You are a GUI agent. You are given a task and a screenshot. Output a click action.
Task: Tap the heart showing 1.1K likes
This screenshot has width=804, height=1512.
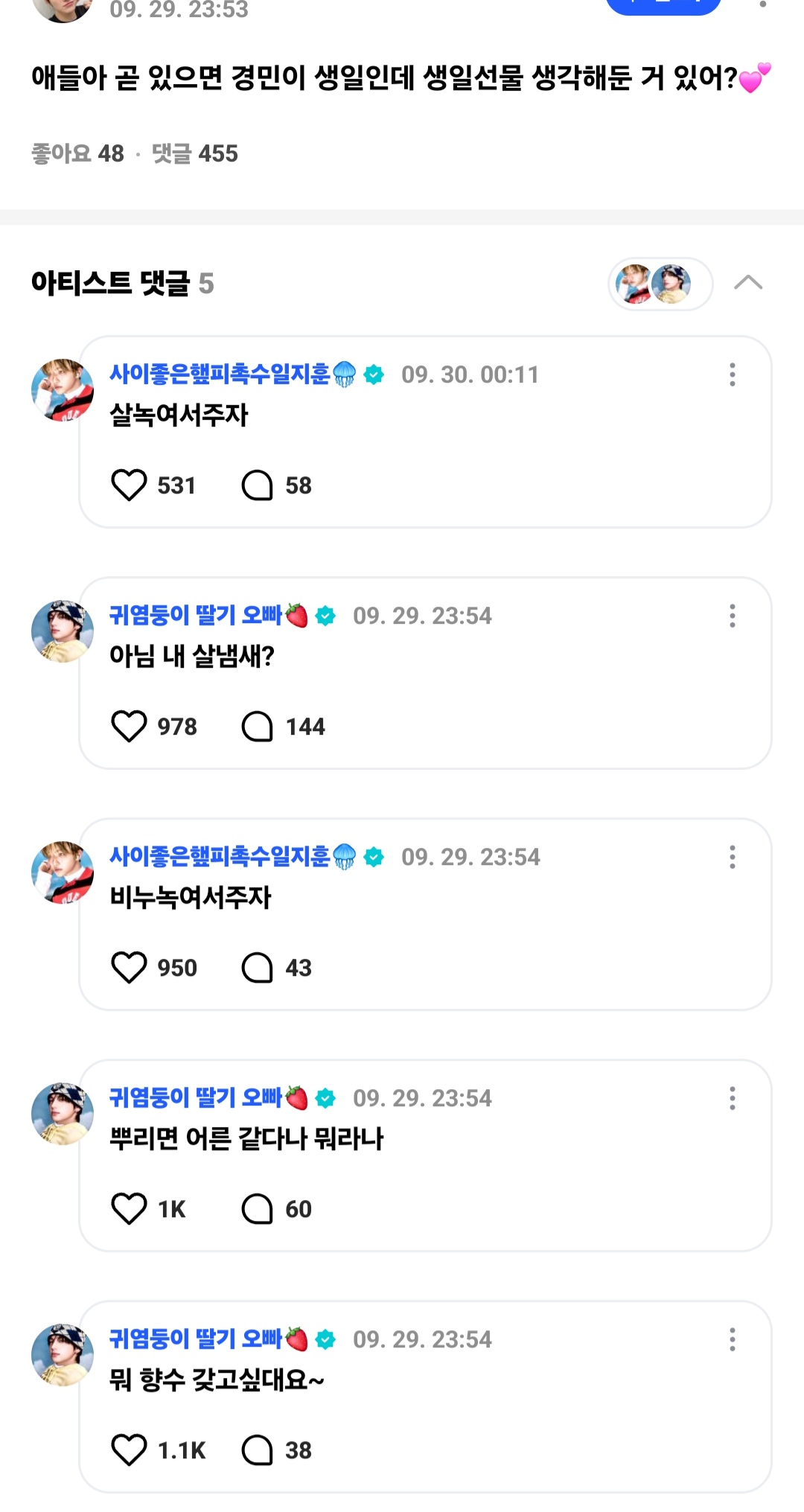tap(129, 1450)
